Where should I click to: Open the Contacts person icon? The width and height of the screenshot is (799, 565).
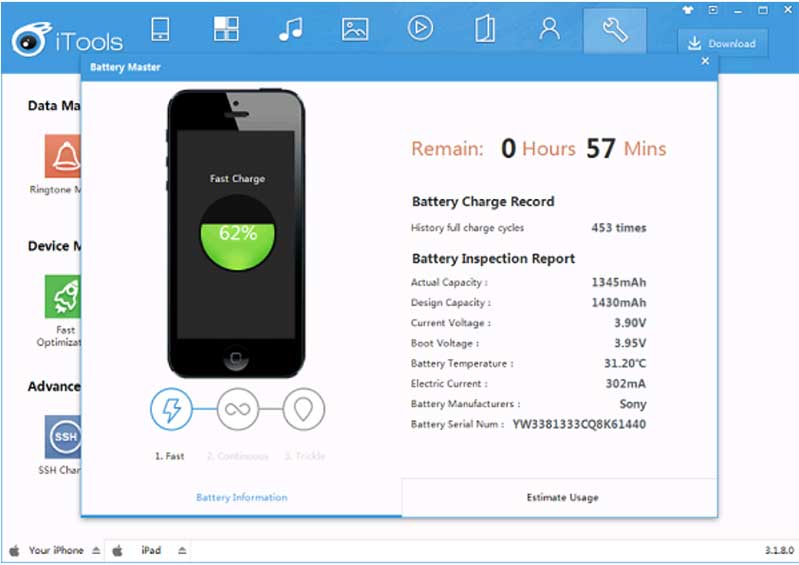[549, 29]
